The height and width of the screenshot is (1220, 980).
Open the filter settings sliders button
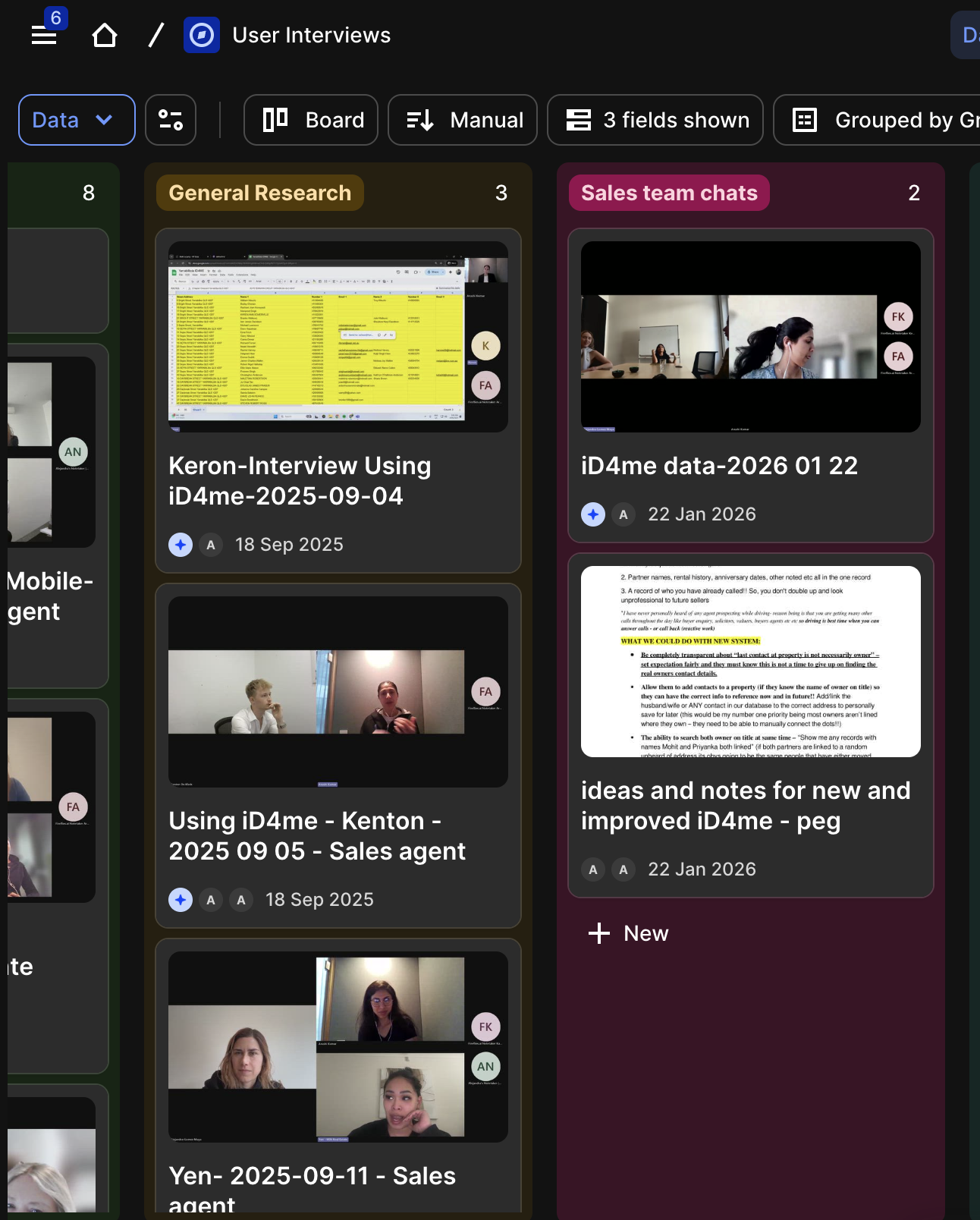click(x=171, y=120)
